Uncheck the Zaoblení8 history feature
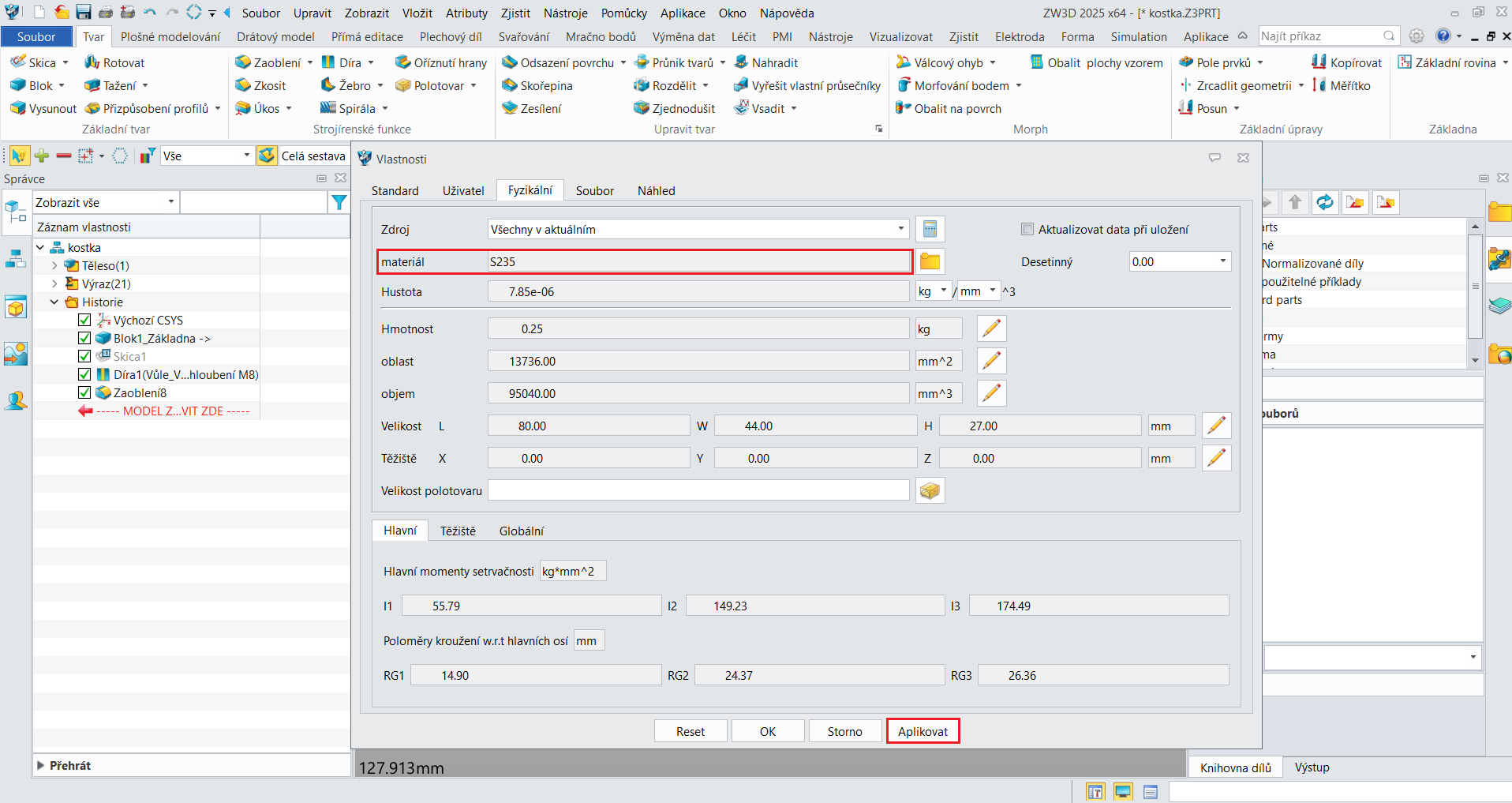 (84, 392)
